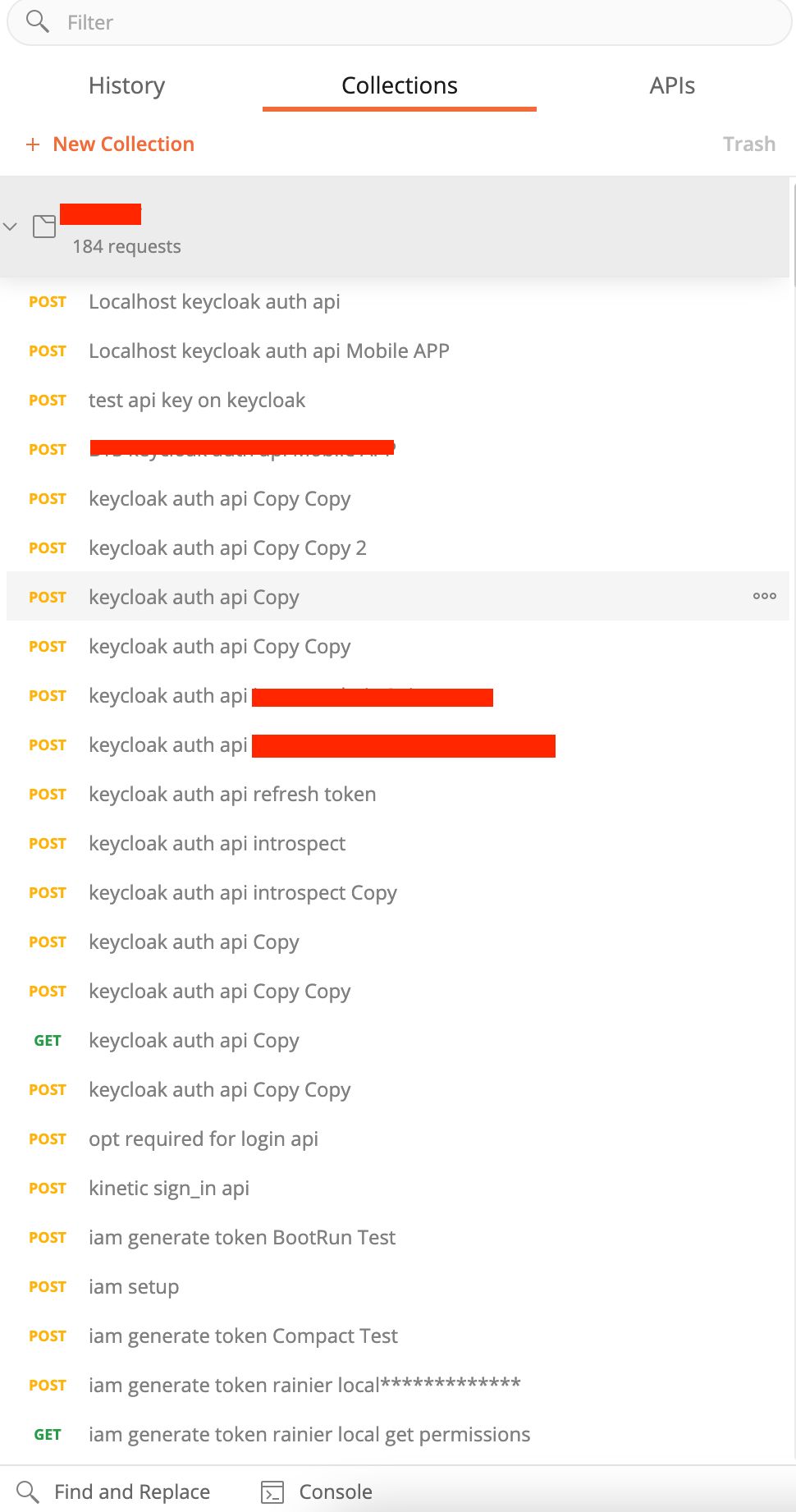Switch to the APIs tab
The image size is (796, 1512).
672,85
